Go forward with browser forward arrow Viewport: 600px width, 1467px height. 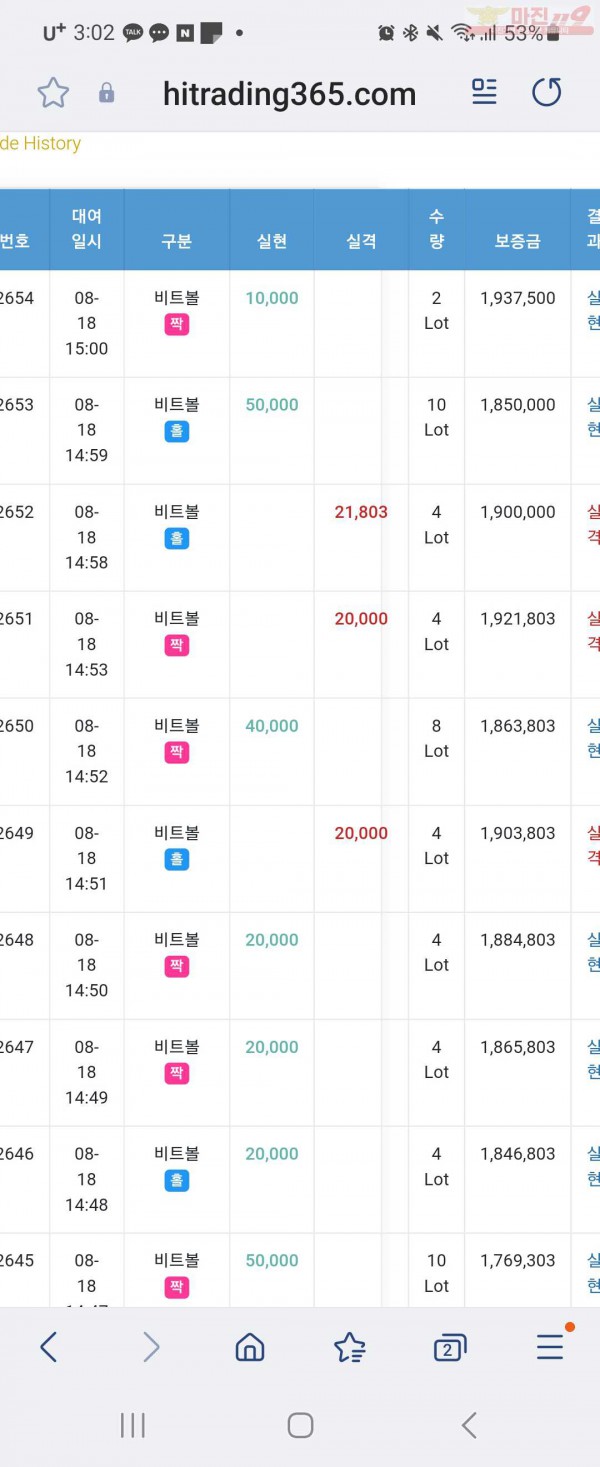(151, 1347)
